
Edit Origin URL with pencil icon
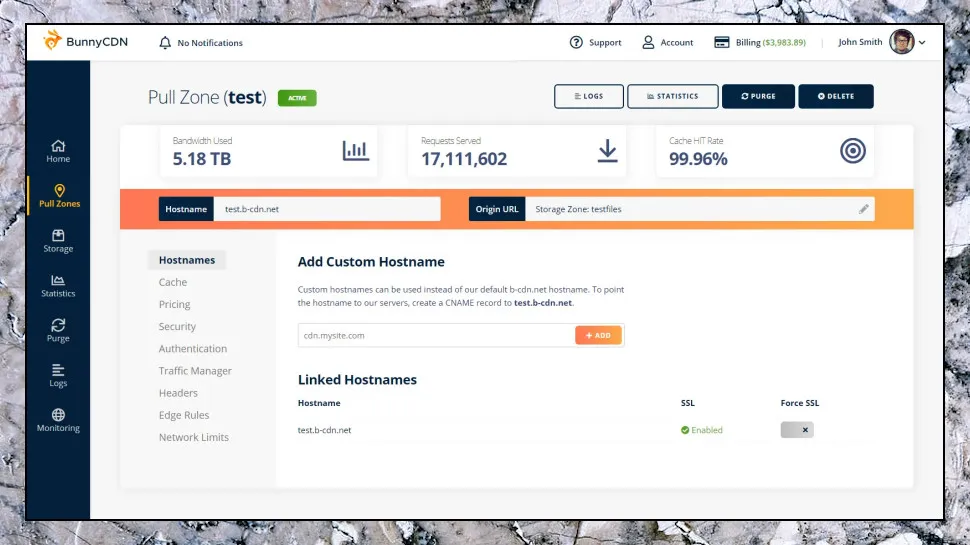(864, 209)
